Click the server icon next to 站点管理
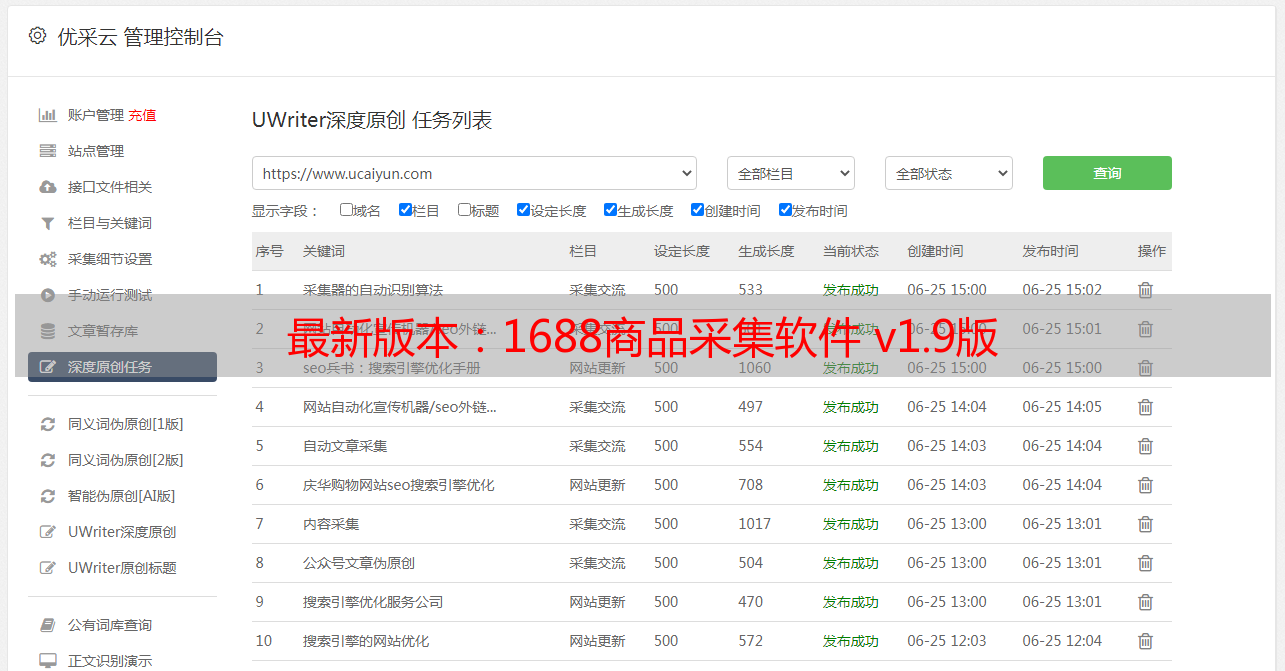 (47, 151)
